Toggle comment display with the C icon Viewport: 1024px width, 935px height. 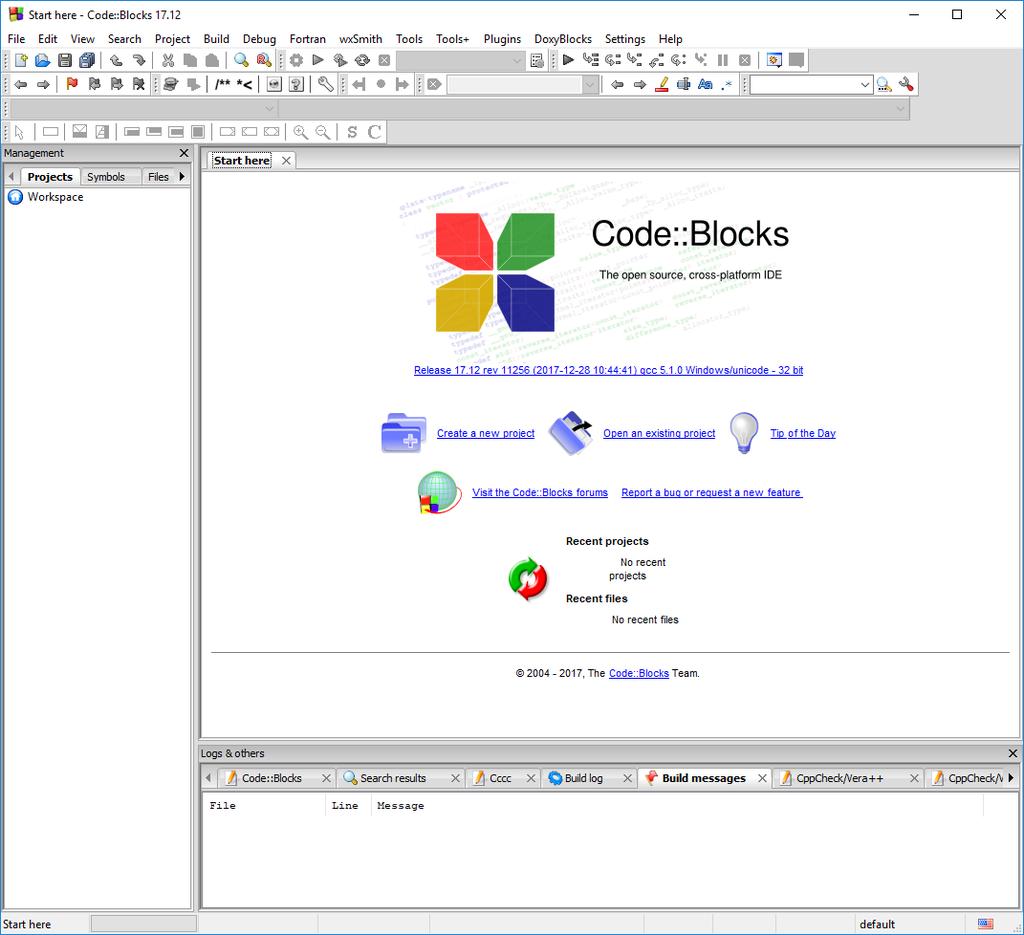pos(374,132)
